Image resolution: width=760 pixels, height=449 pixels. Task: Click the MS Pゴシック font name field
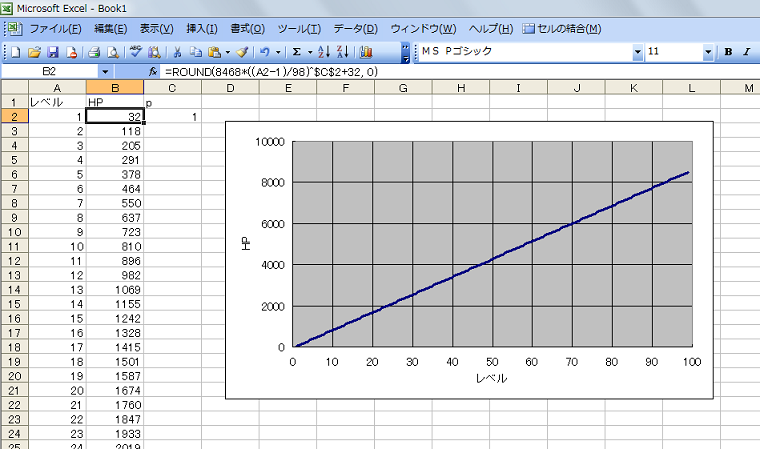(526, 51)
